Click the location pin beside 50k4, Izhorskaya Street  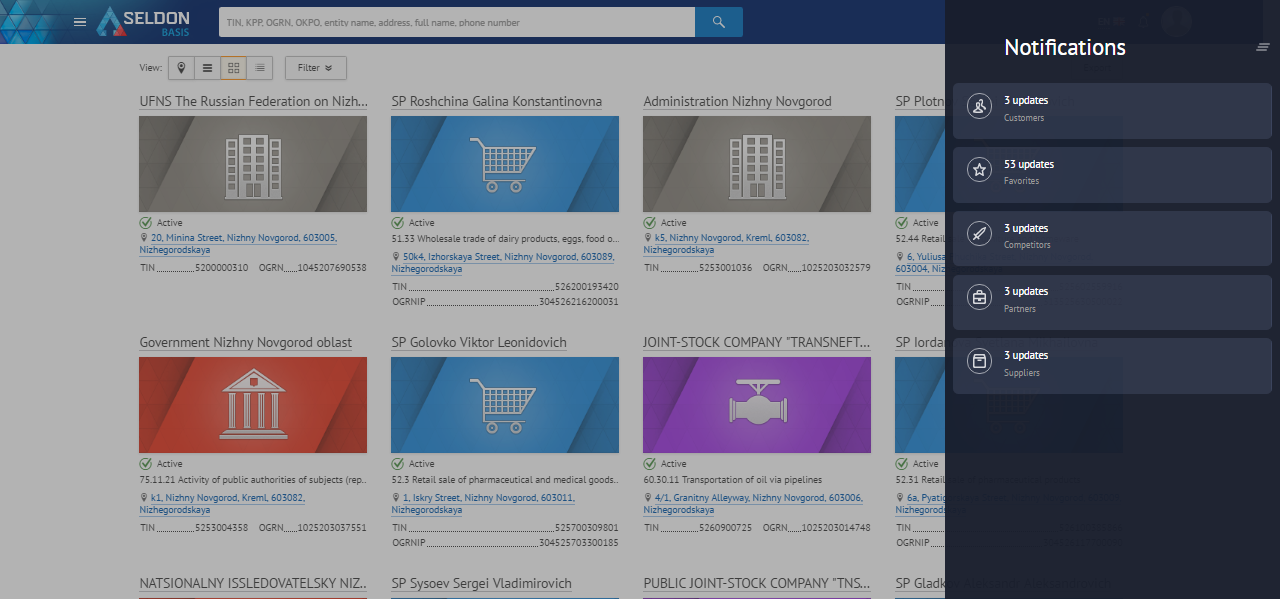tap(396, 257)
